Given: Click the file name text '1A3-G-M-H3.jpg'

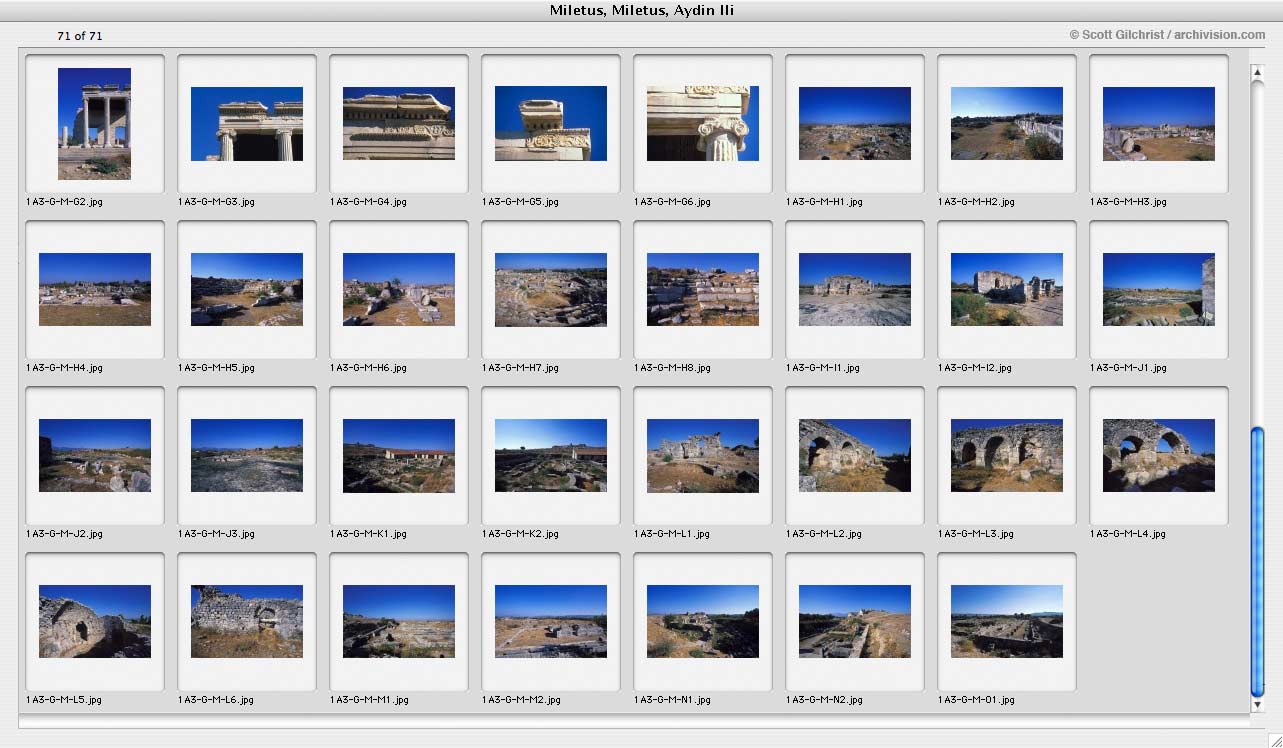Looking at the screenshot, I should pyautogui.click(x=1128, y=202).
